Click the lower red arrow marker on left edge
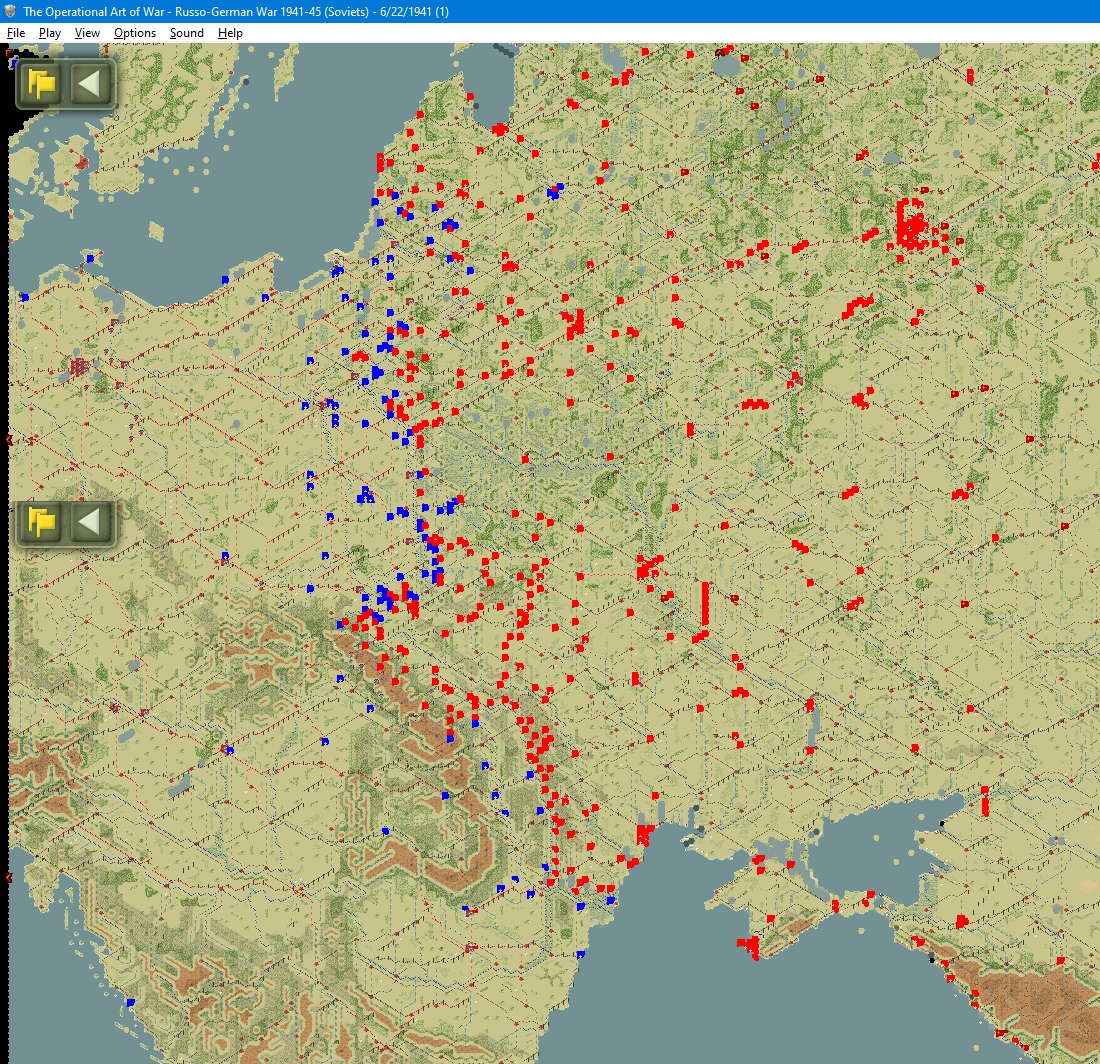This screenshot has width=1100, height=1064. [x=9, y=878]
